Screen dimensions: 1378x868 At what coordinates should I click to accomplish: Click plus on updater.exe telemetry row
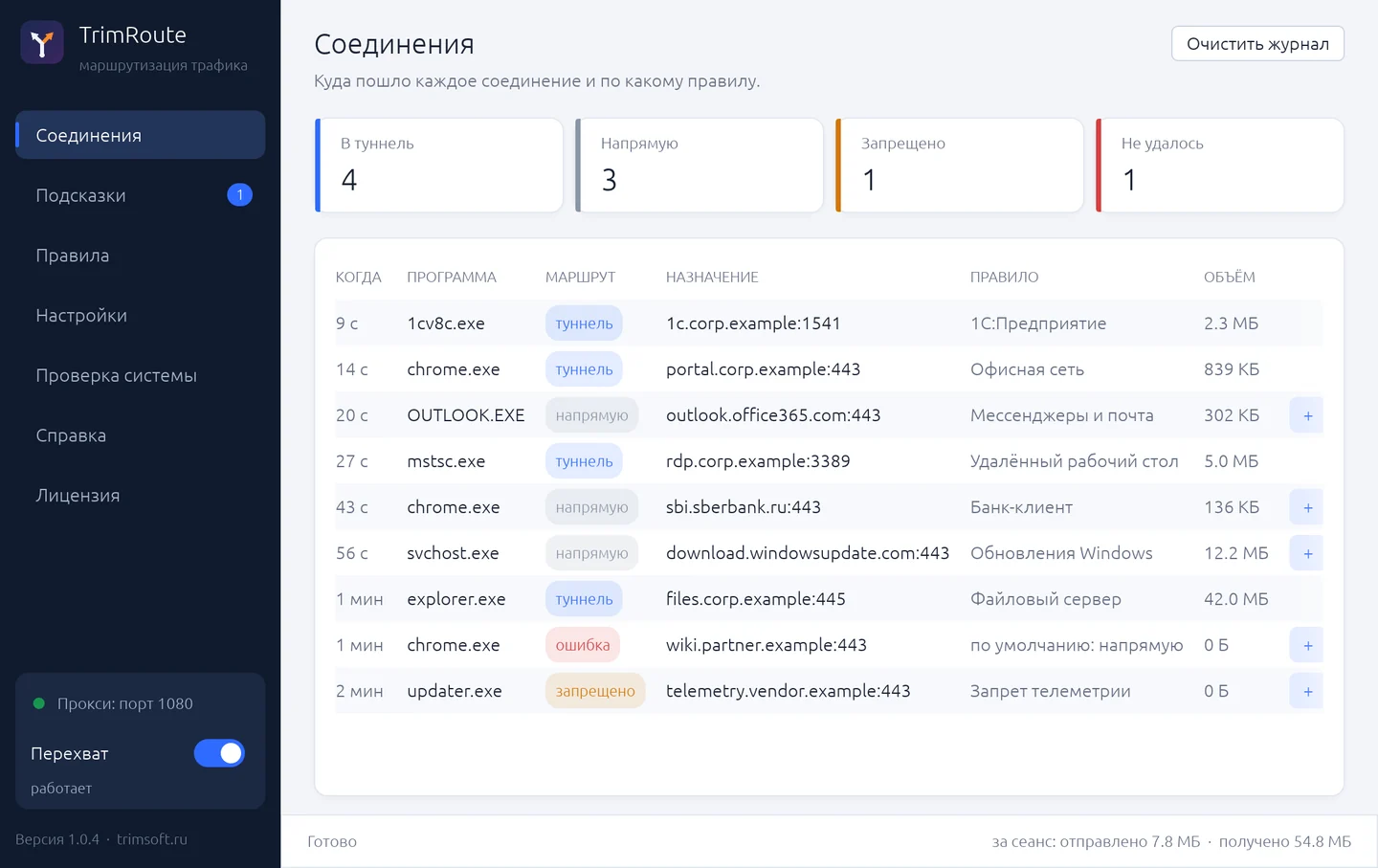[1307, 691]
